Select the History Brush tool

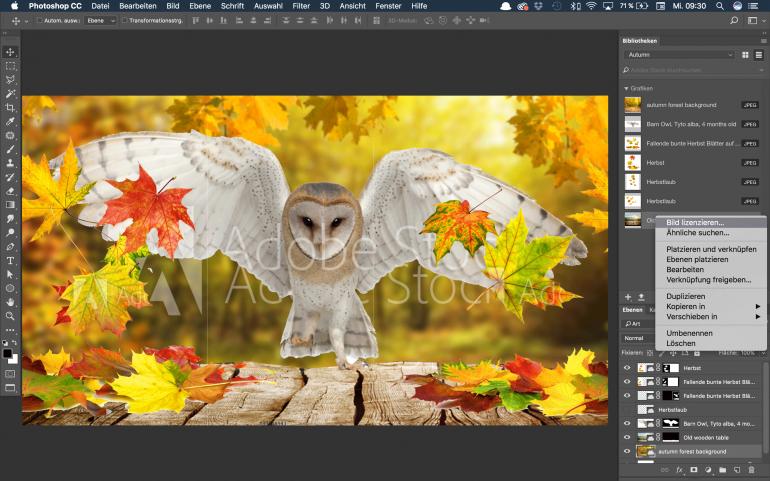(10, 177)
